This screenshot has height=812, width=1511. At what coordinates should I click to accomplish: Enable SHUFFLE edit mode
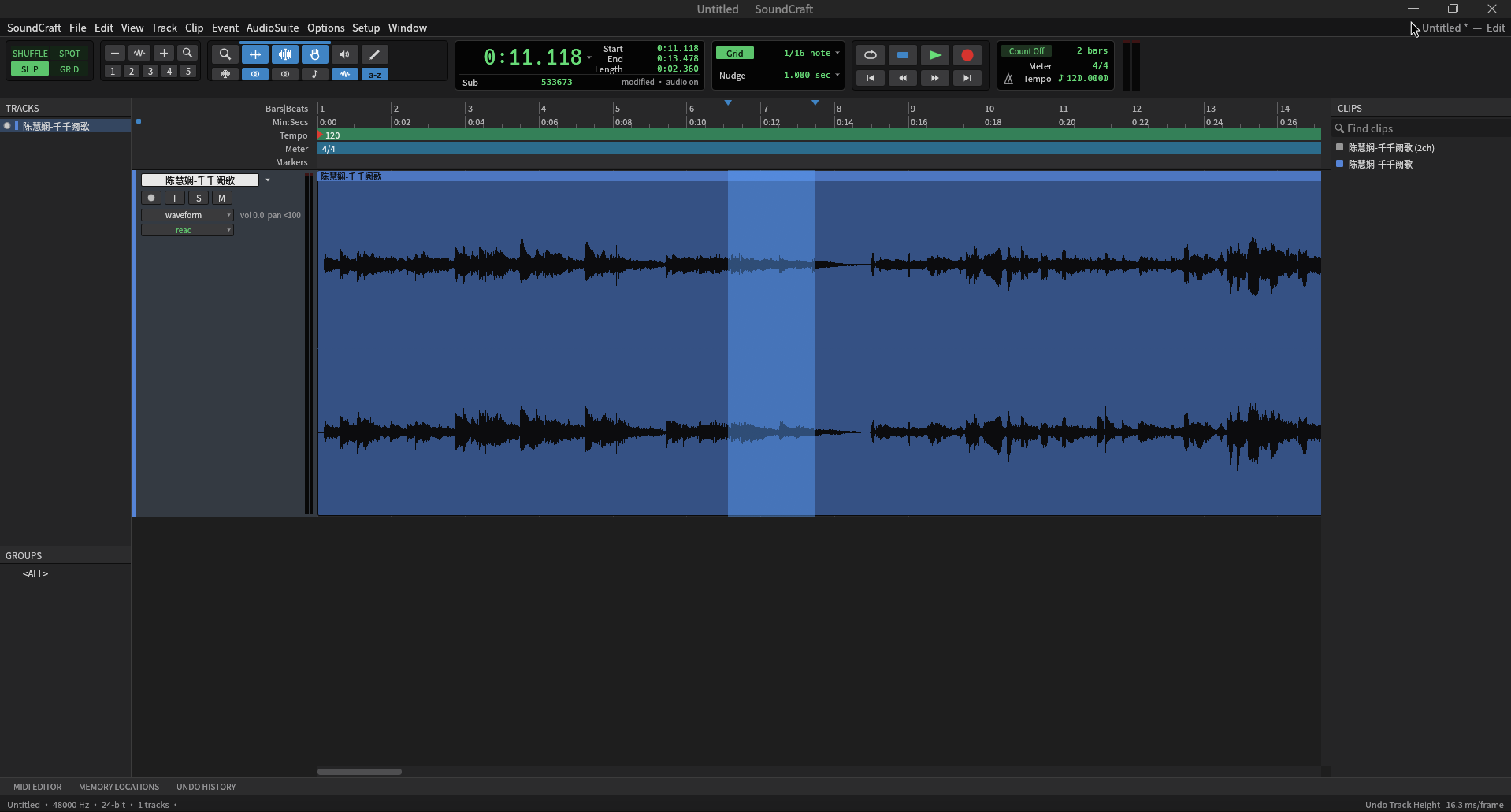[30, 54]
